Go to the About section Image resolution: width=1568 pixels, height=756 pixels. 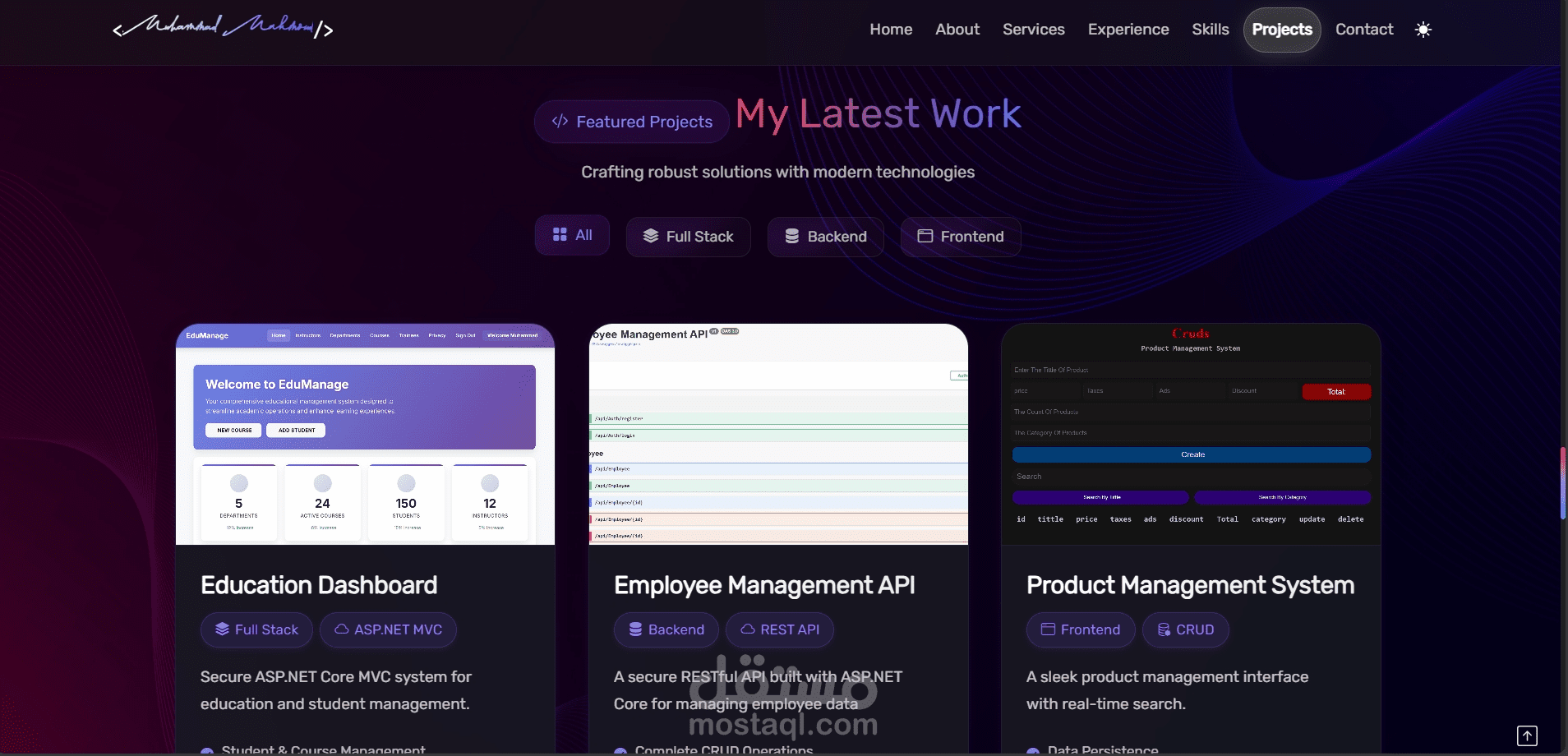pos(957,30)
